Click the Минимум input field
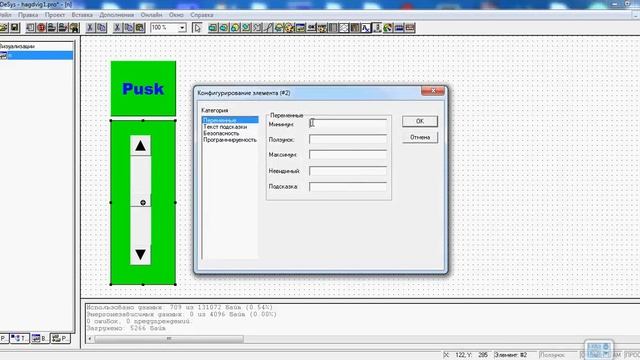Image resolution: width=640 pixels, height=360 pixels. pyautogui.click(x=348, y=124)
